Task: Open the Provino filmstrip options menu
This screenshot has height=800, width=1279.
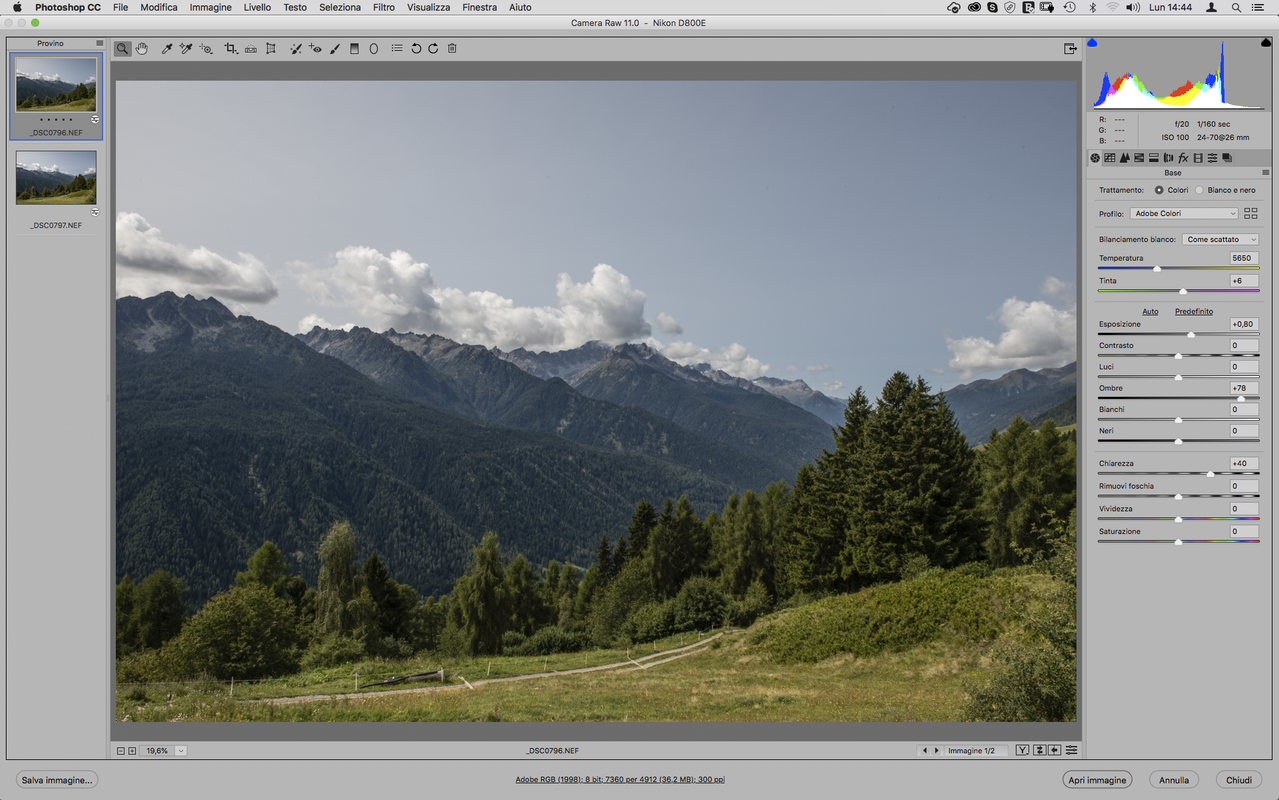Action: pos(99,43)
